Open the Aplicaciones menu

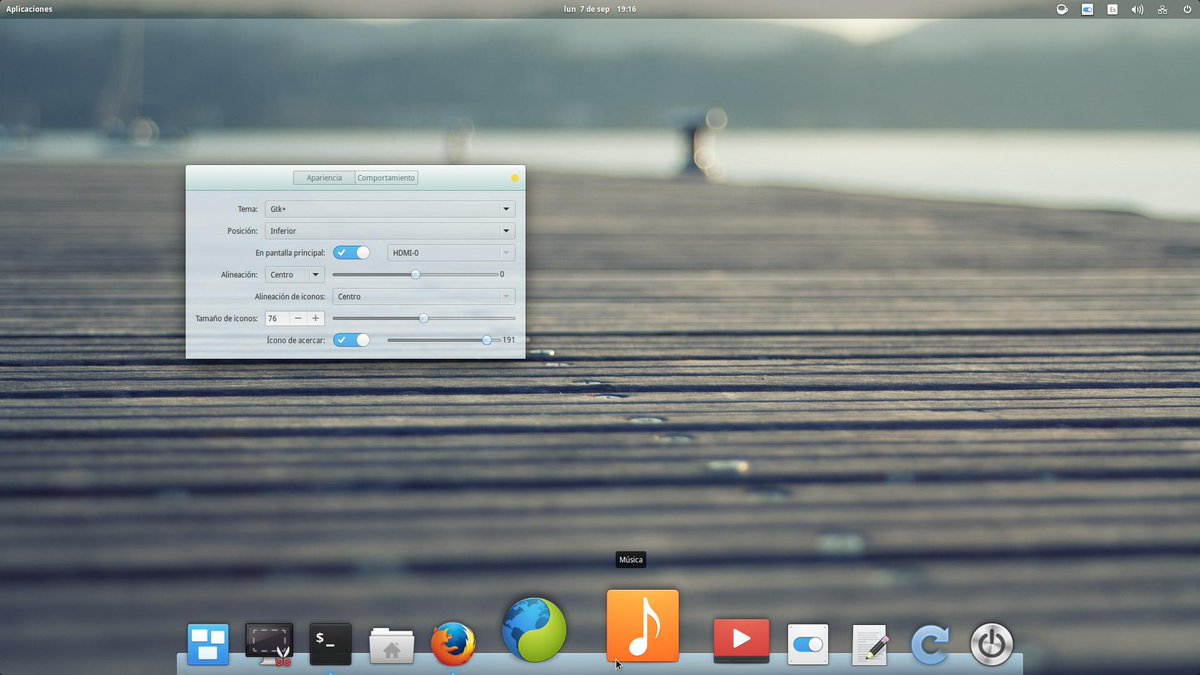pyautogui.click(x=29, y=9)
